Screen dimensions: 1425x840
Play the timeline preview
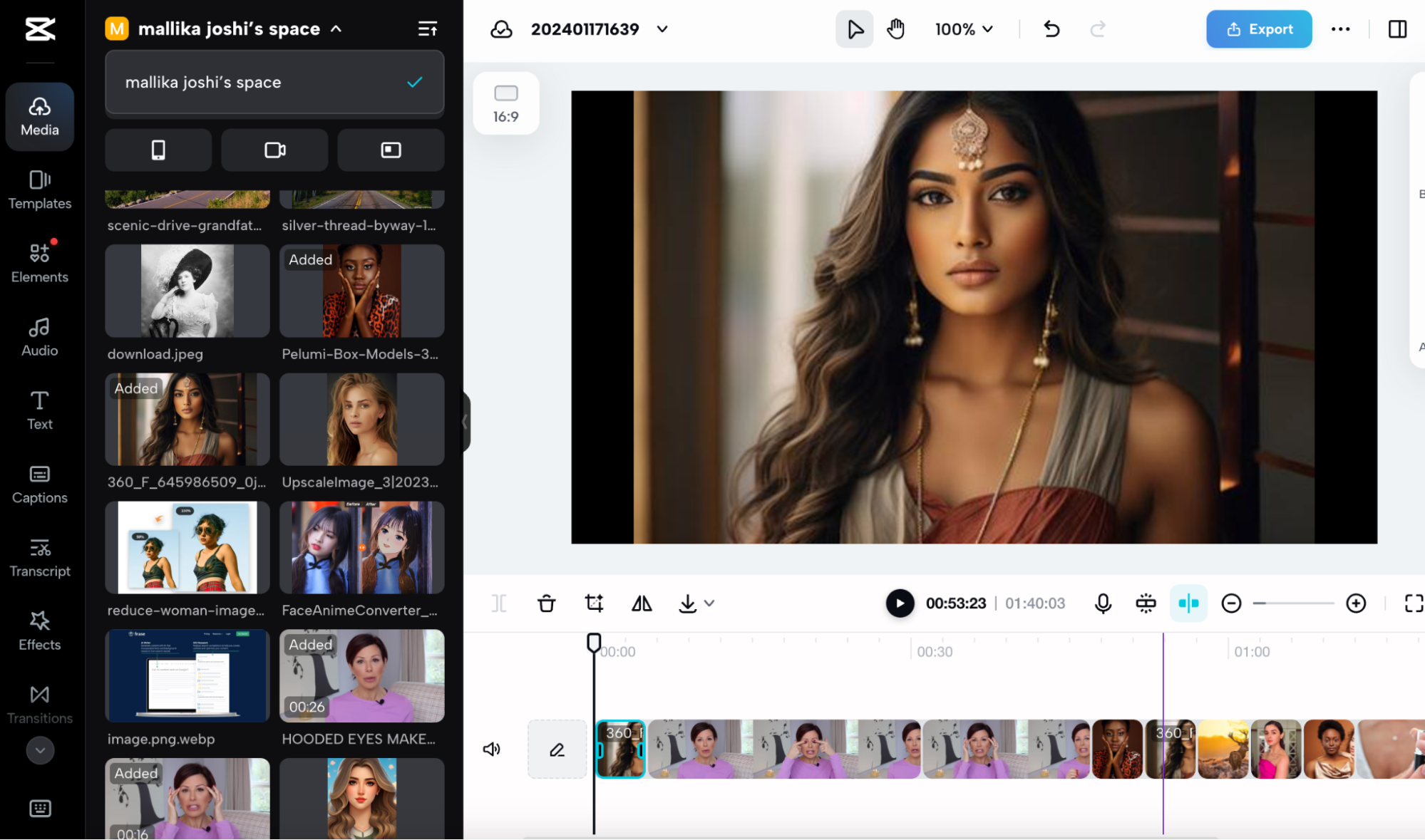pos(900,603)
